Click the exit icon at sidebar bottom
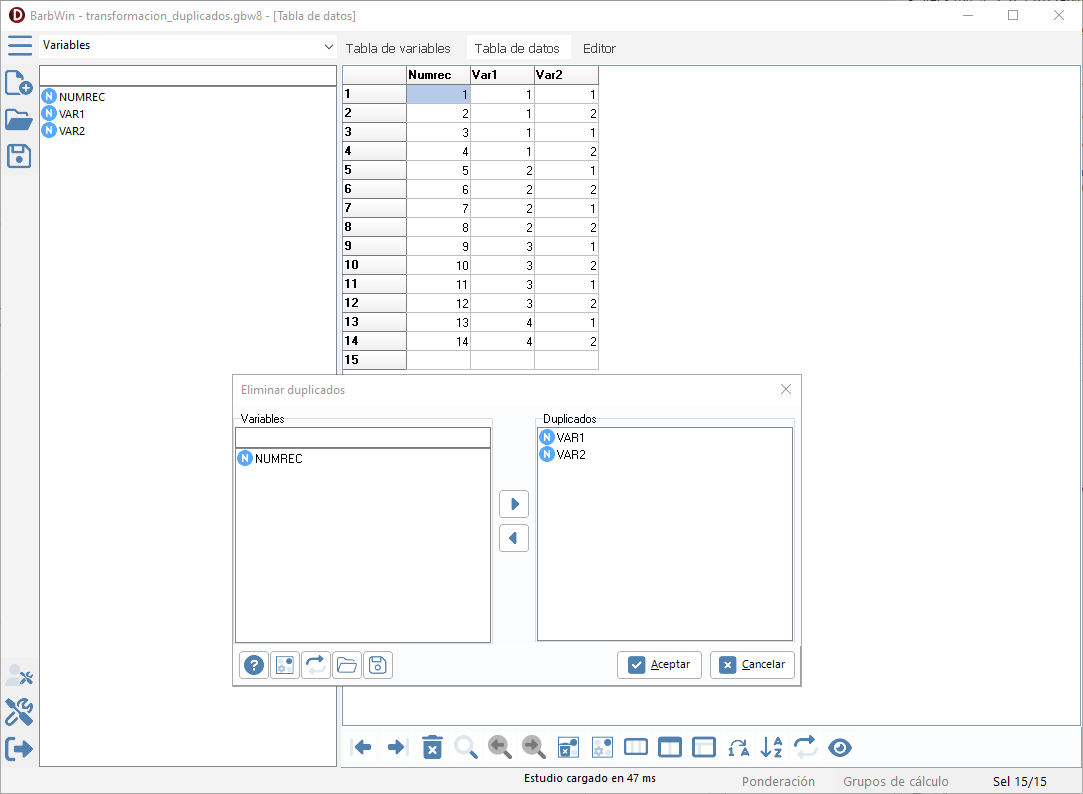The width and height of the screenshot is (1083, 794). click(x=19, y=748)
